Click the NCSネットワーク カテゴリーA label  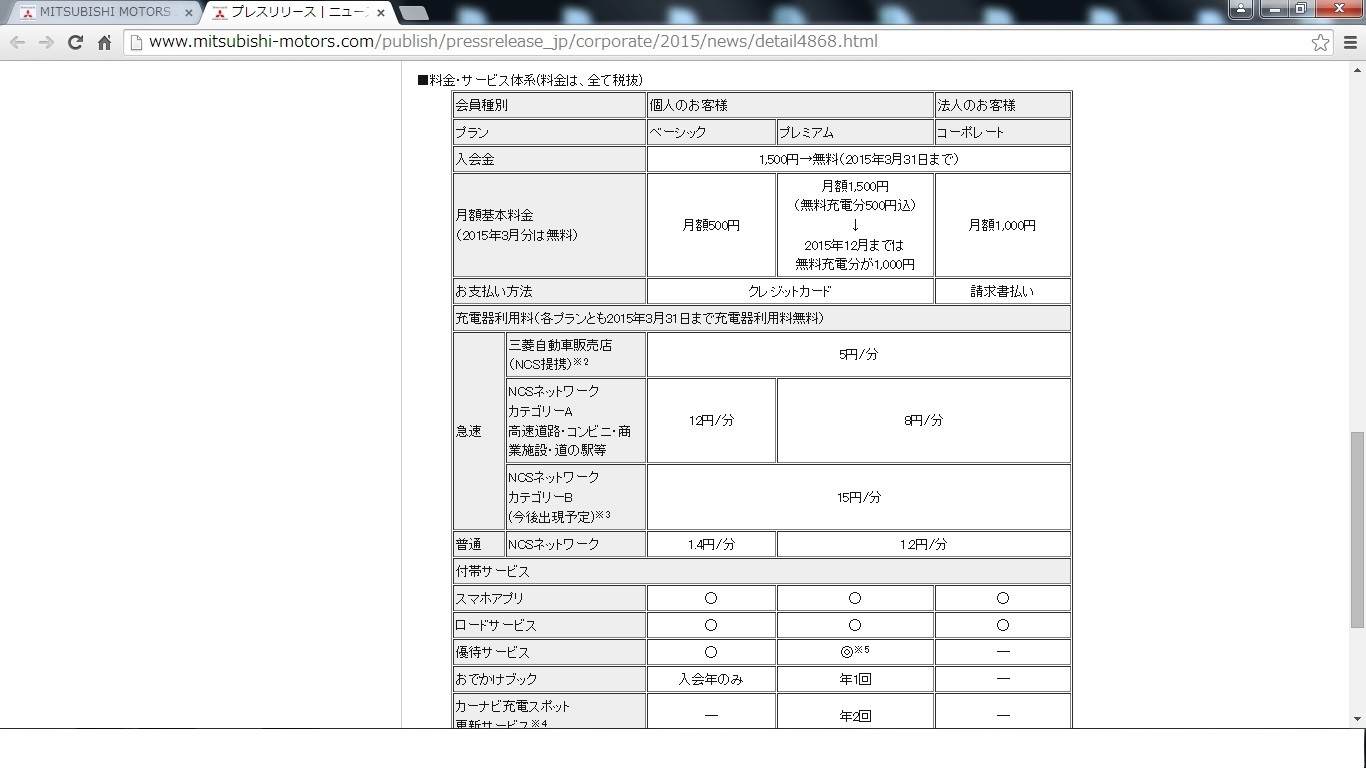[575, 420]
